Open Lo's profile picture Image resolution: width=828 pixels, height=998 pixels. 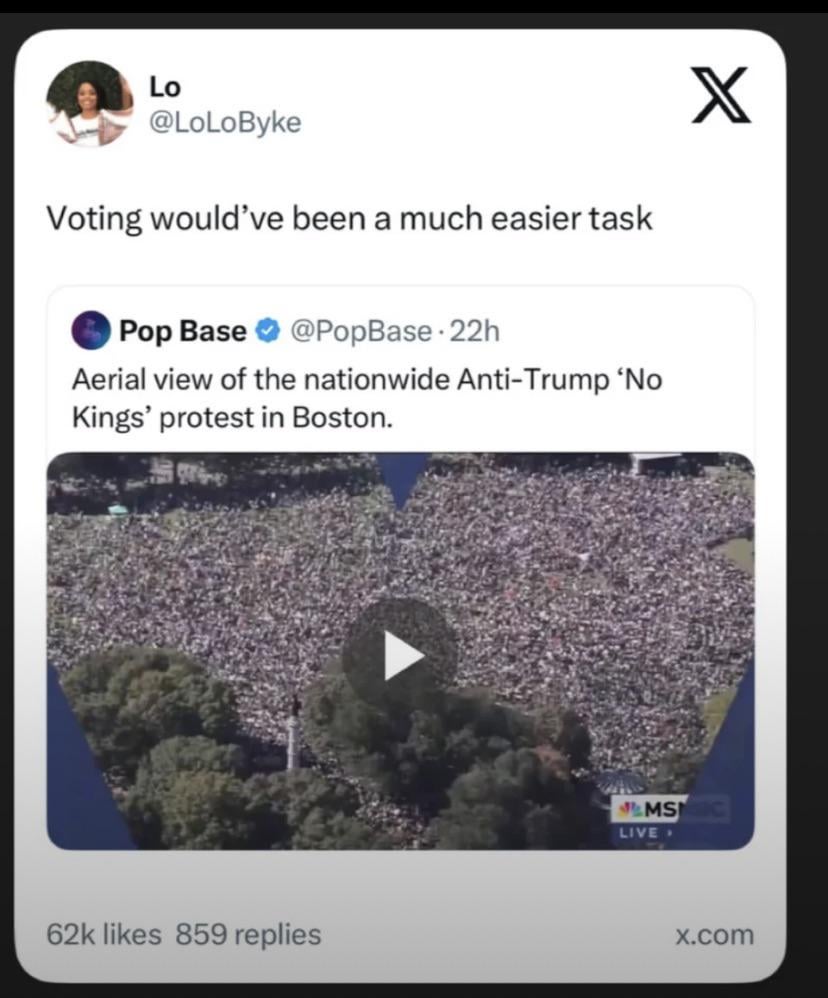[89, 105]
